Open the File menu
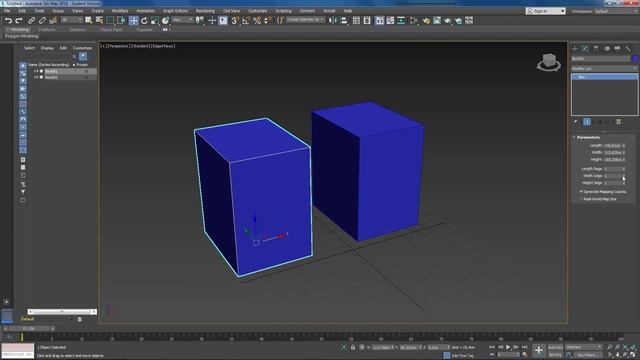 7,11
